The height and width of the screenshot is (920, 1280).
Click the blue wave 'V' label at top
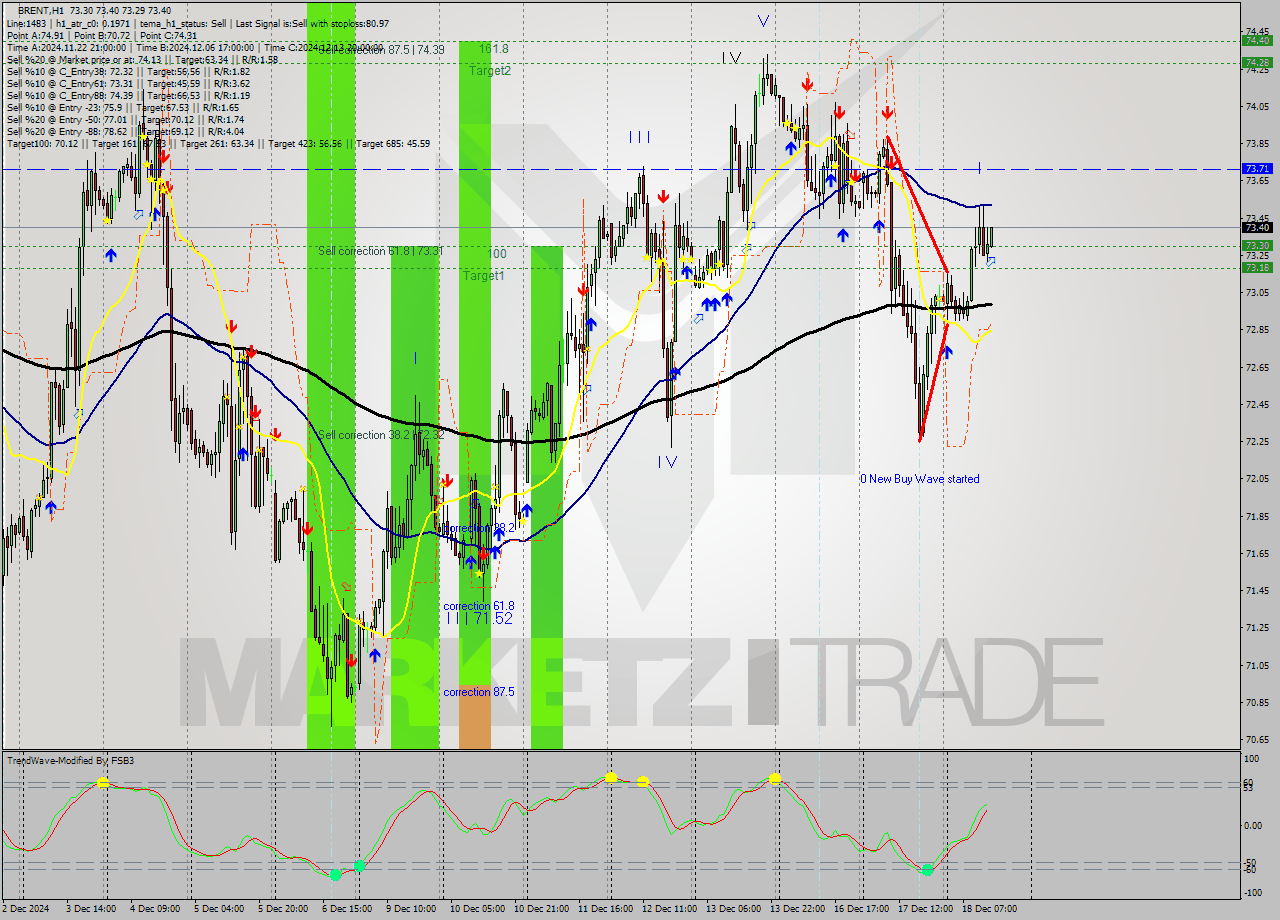point(764,20)
